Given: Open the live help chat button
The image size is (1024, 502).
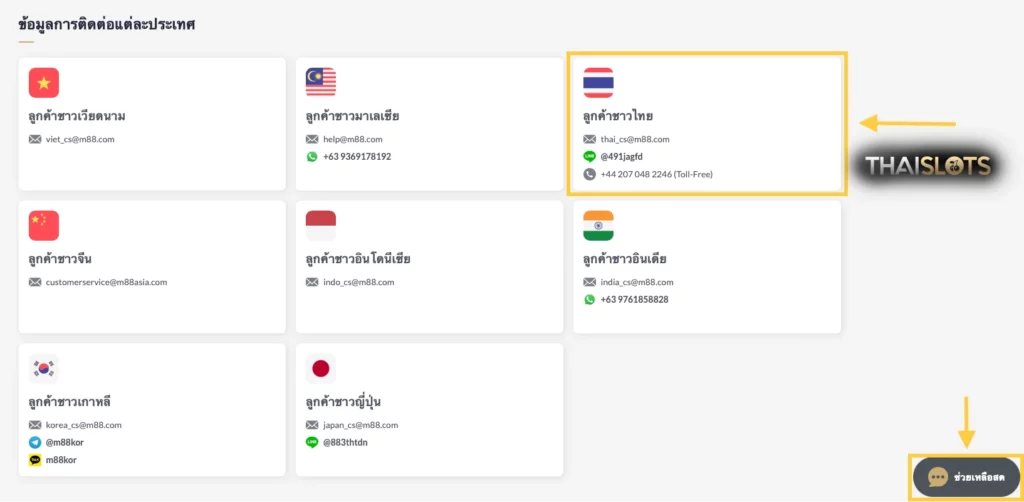Looking at the screenshot, I should [967, 477].
